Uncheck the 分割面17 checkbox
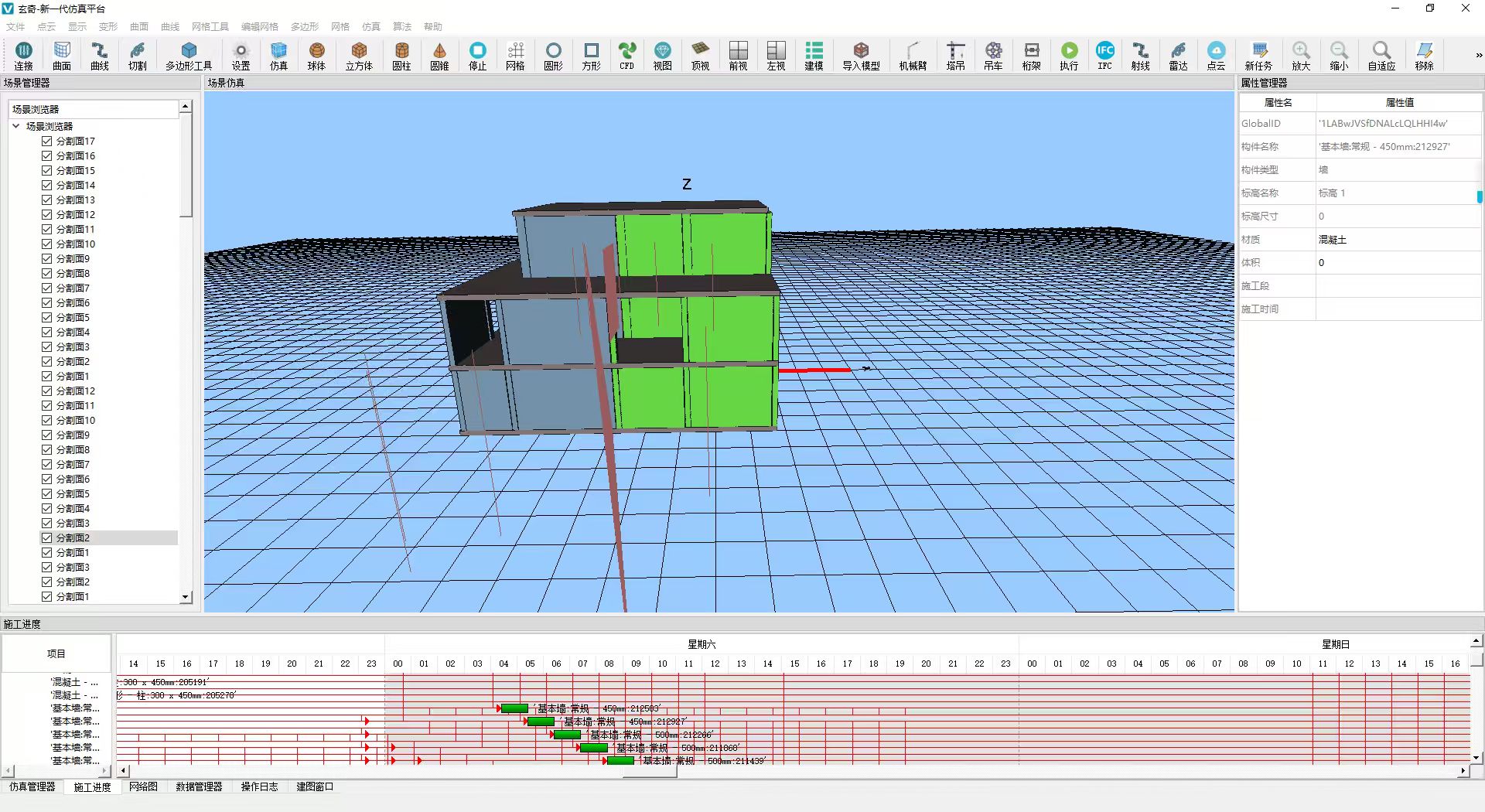Viewport: 1485px width, 812px height. (47, 142)
